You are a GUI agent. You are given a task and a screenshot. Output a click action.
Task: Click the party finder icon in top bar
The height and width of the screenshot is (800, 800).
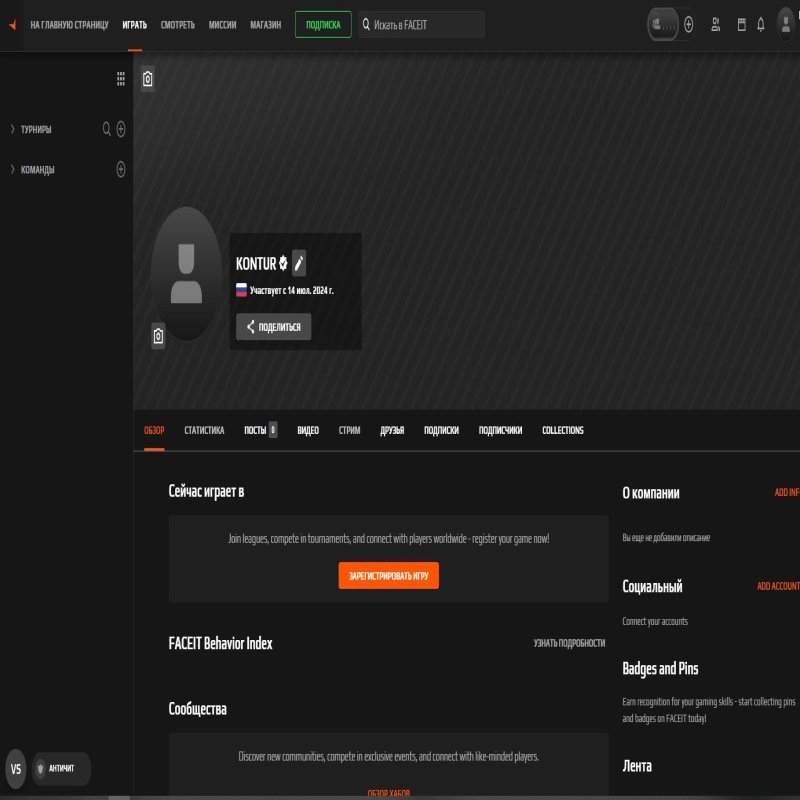click(x=716, y=24)
